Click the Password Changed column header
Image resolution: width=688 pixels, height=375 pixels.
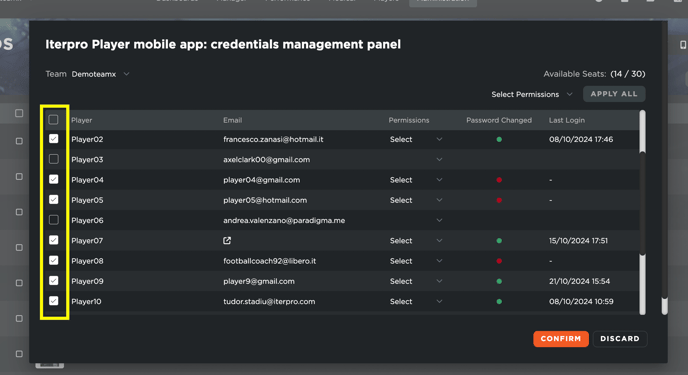(499, 120)
